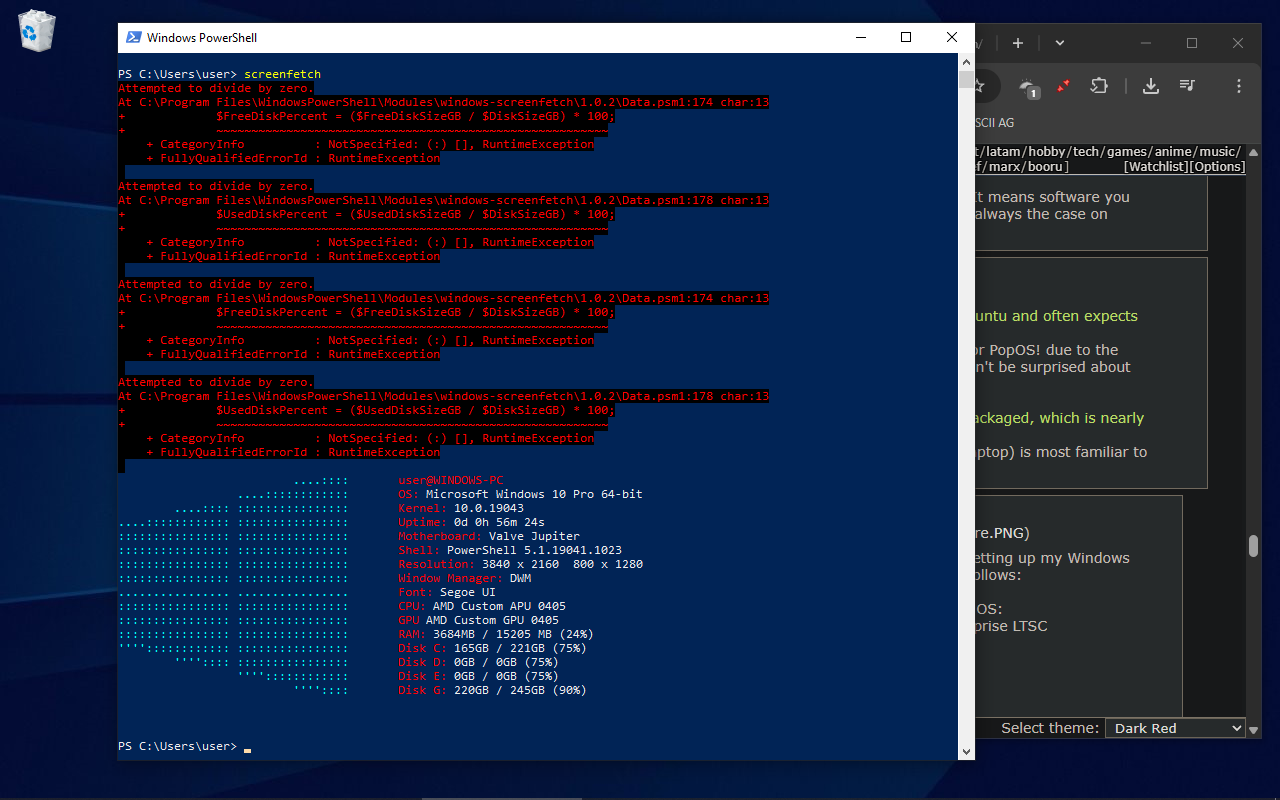The image size is (1280, 800).
Task: Open the Select theme dropdown
Action: pyautogui.click(x=1175, y=728)
